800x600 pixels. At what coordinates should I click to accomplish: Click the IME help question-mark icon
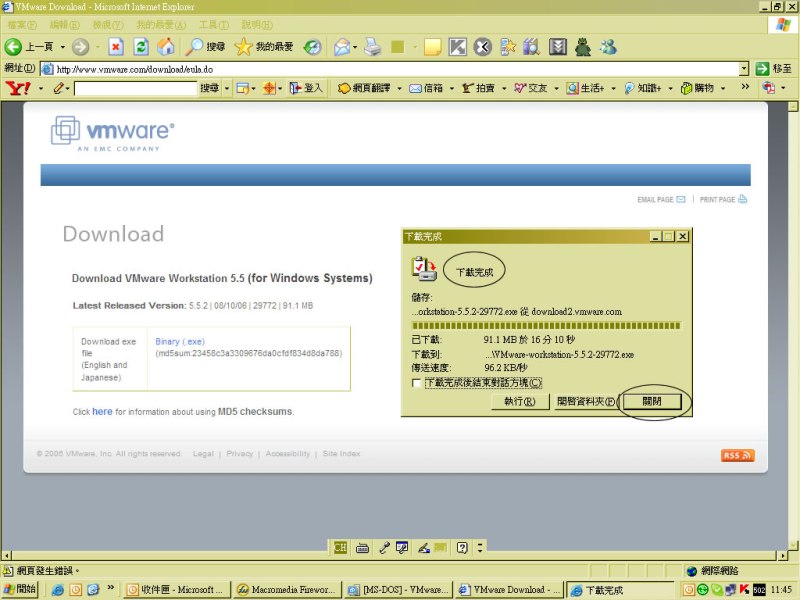click(x=462, y=548)
